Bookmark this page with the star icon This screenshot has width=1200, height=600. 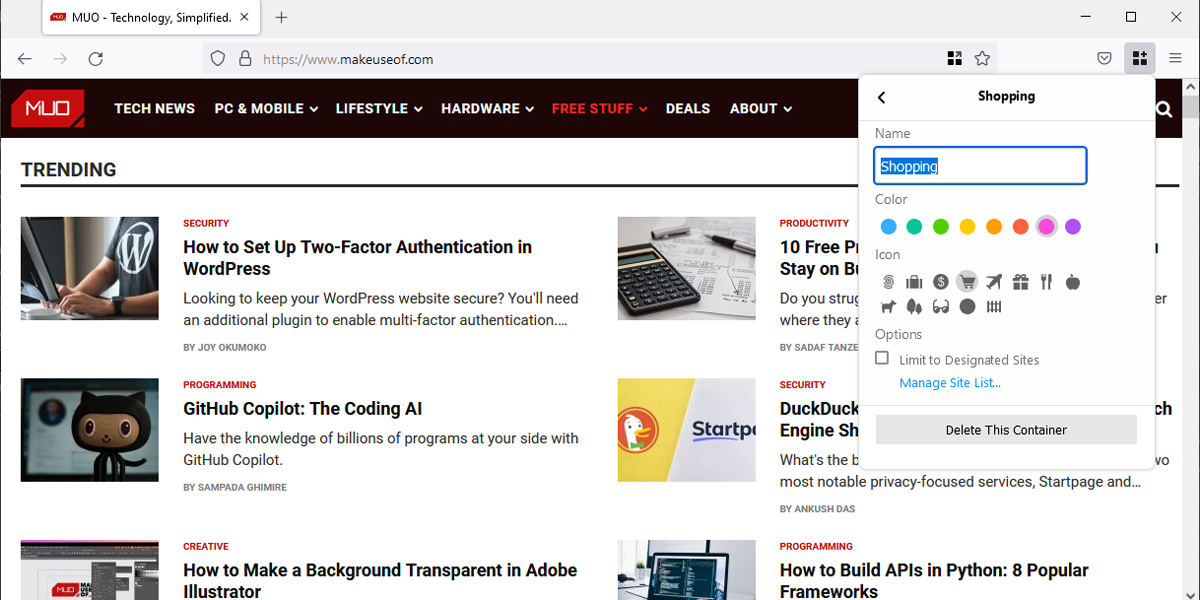coord(982,59)
